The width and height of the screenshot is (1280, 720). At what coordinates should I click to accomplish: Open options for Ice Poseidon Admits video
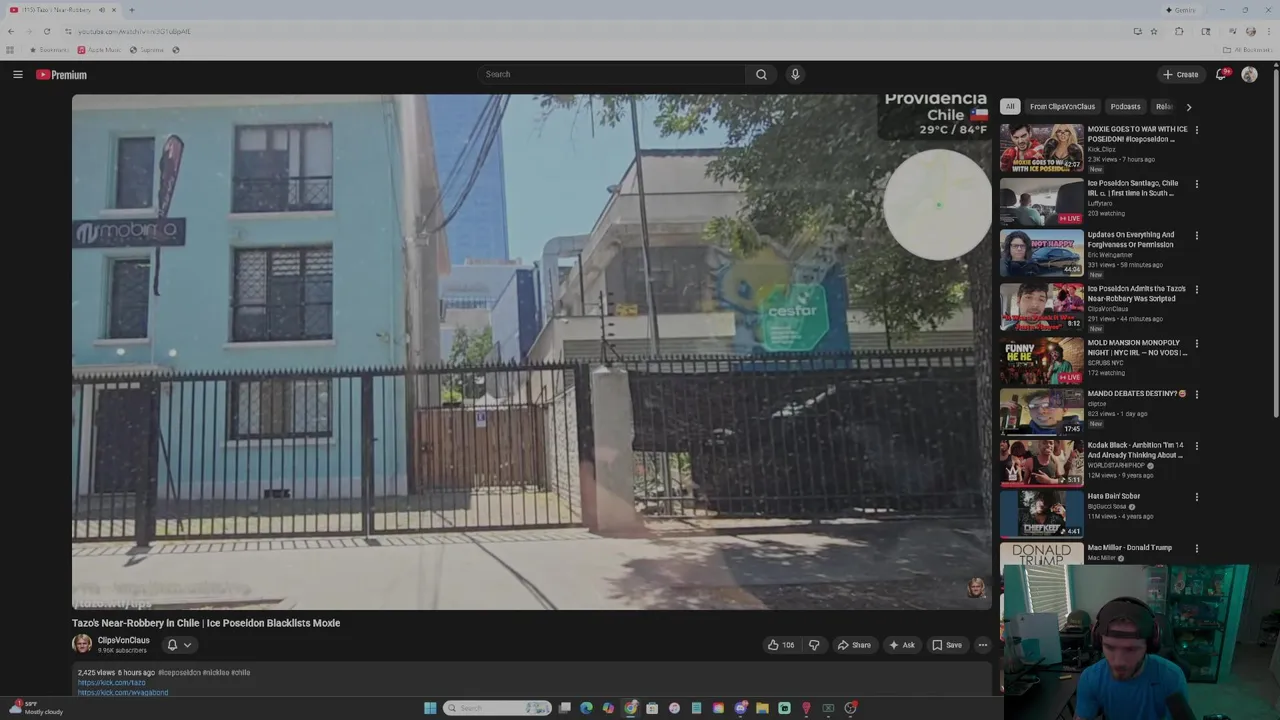[1196, 290]
